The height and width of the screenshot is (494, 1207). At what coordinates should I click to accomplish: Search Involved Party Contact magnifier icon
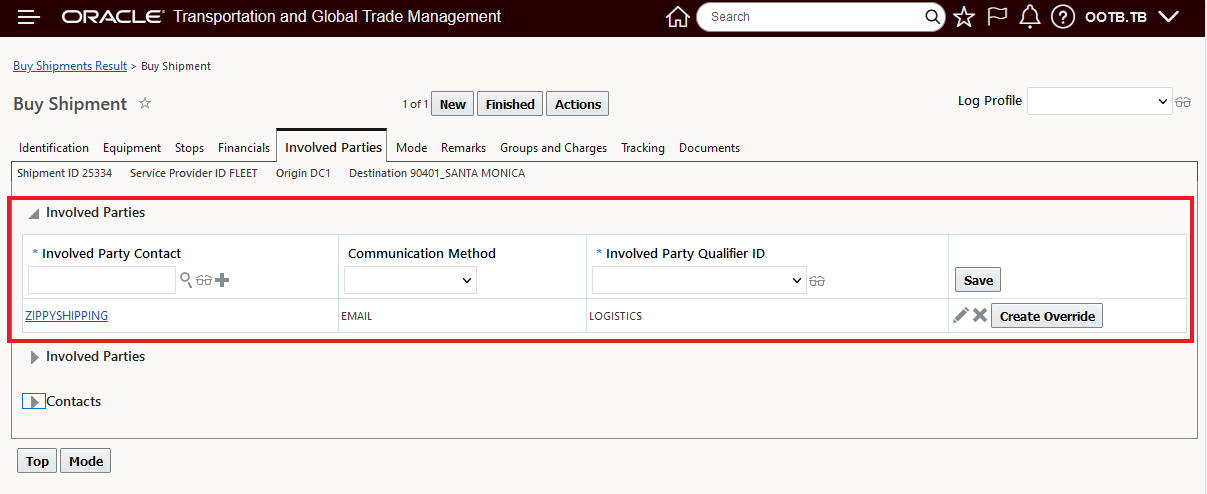(186, 280)
